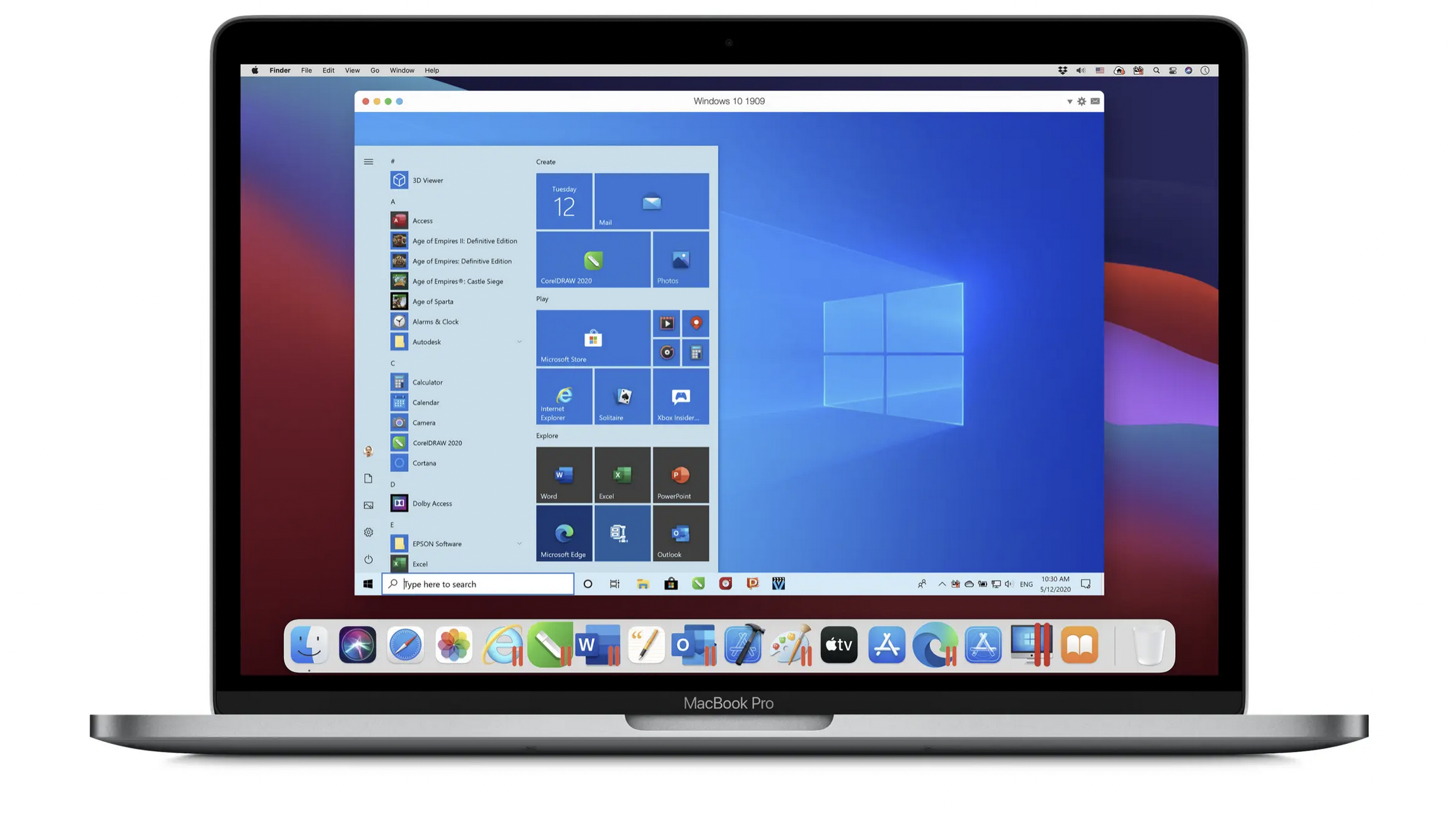
Task: Open Dolby Access from the app list
Action: pyautogui.click(x=432, y=503)
